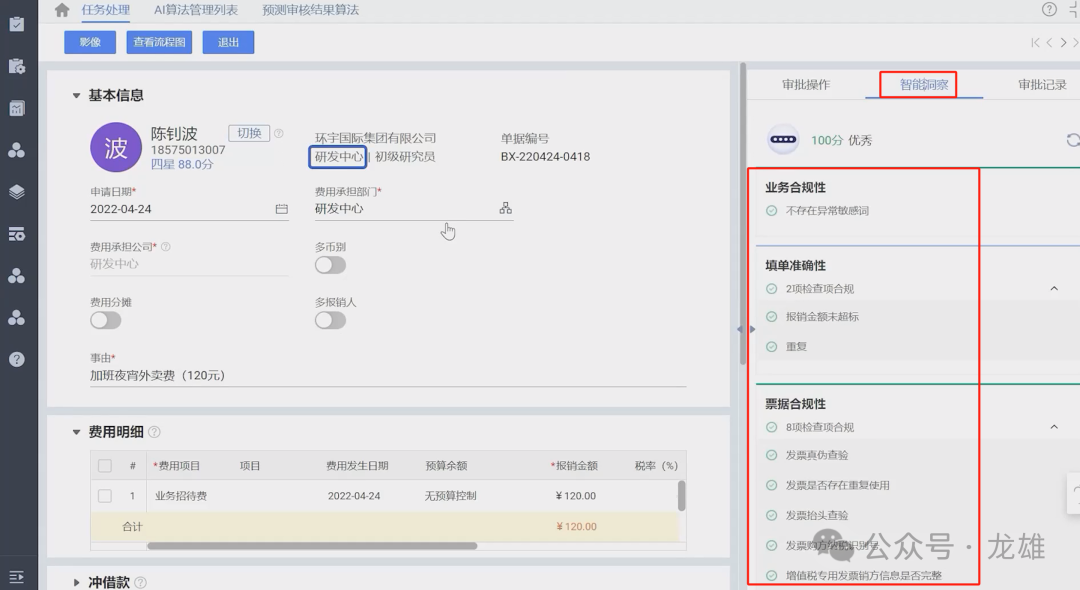Expand sidebar menu using bottom-left icon
Viewport: 1080px width, 590px height.
click(x=16, y=577)
